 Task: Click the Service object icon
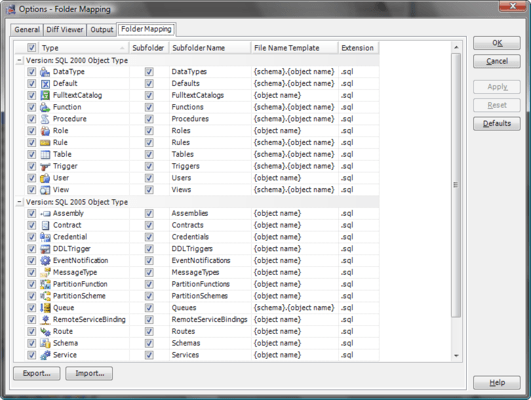click(x=45, y=355)
